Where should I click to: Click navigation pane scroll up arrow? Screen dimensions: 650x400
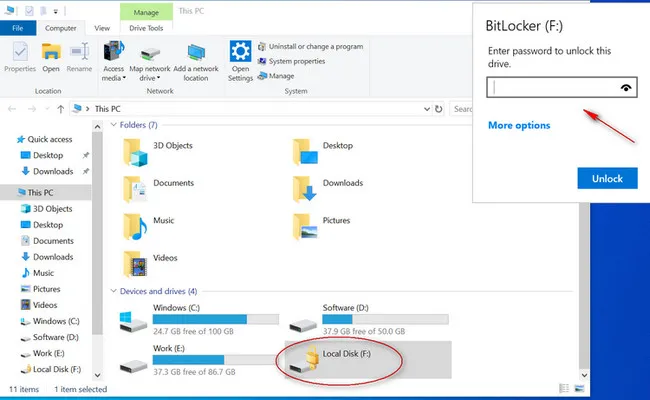(x=97, y=126)
